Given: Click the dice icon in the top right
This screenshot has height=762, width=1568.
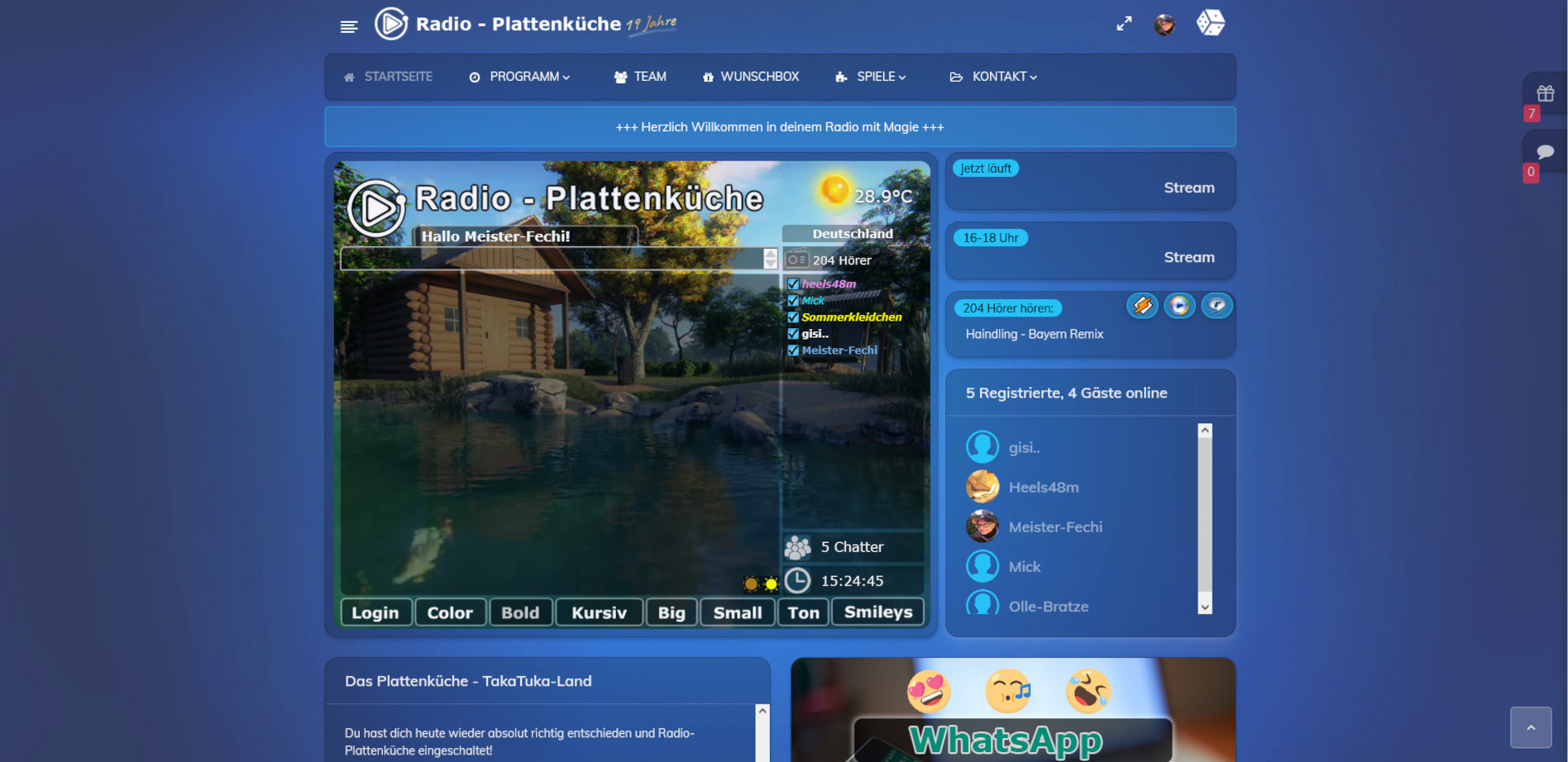Looking at the screenshot, I should 1211,22.
